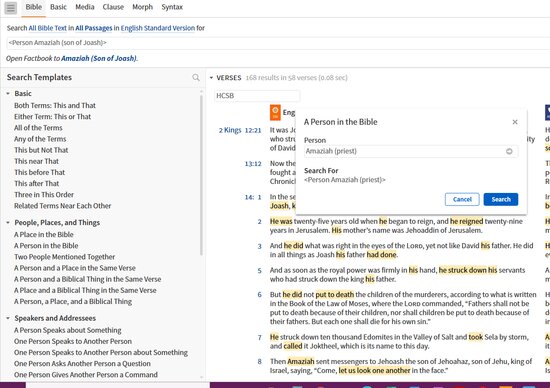Click highlighted word Amaziah in verse 8
The width and height of the screenshot is (550, 388).
coord(301,361)
